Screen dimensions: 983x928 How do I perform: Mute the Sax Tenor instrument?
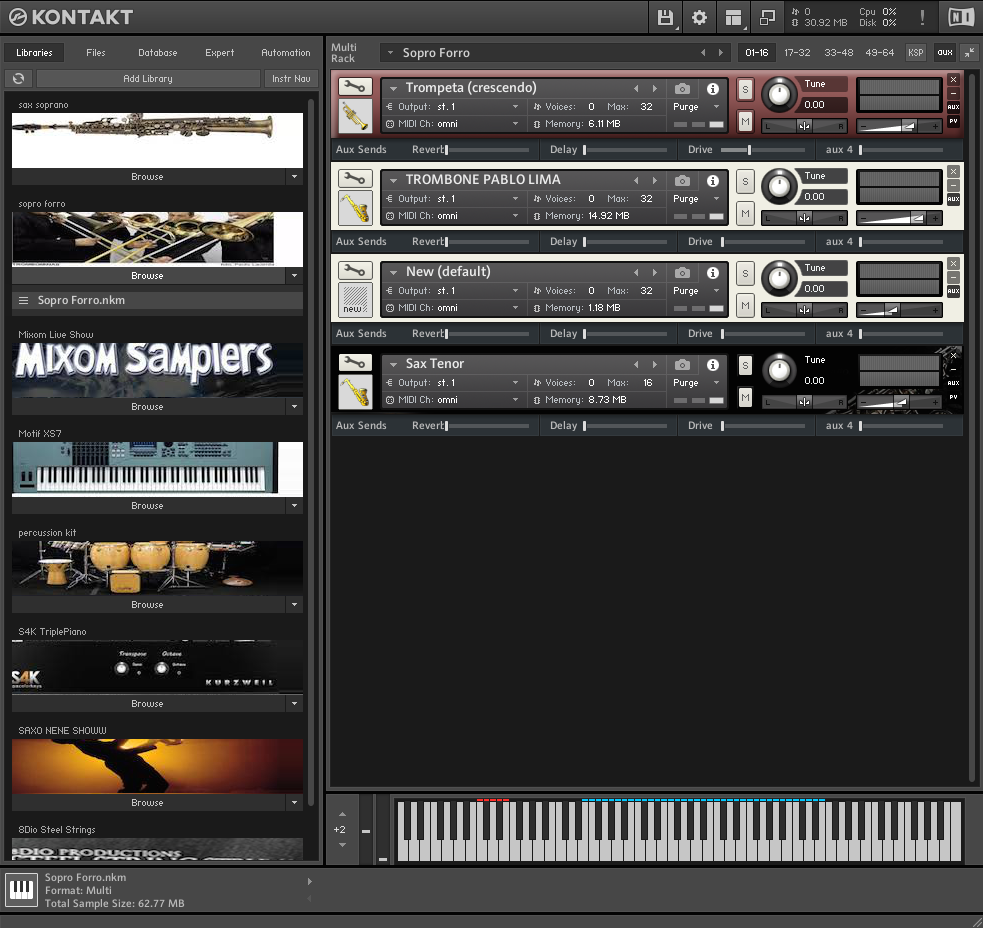tap(745, 397)
